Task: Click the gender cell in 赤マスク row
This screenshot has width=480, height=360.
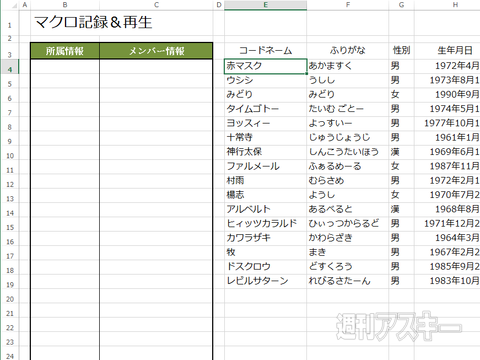Action: (401, 66)
